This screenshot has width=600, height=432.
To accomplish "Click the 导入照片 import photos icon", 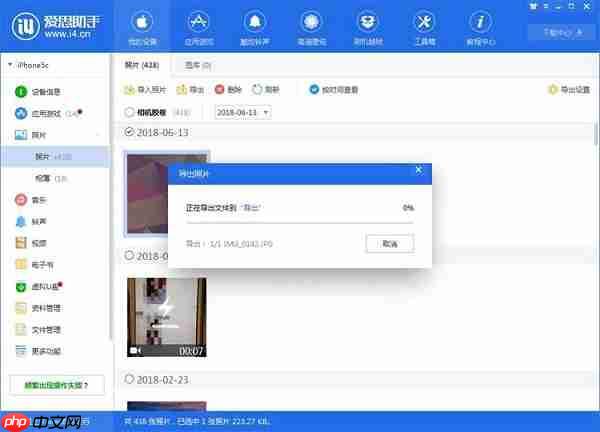I will pyautogui.click(x=131, y=90).
